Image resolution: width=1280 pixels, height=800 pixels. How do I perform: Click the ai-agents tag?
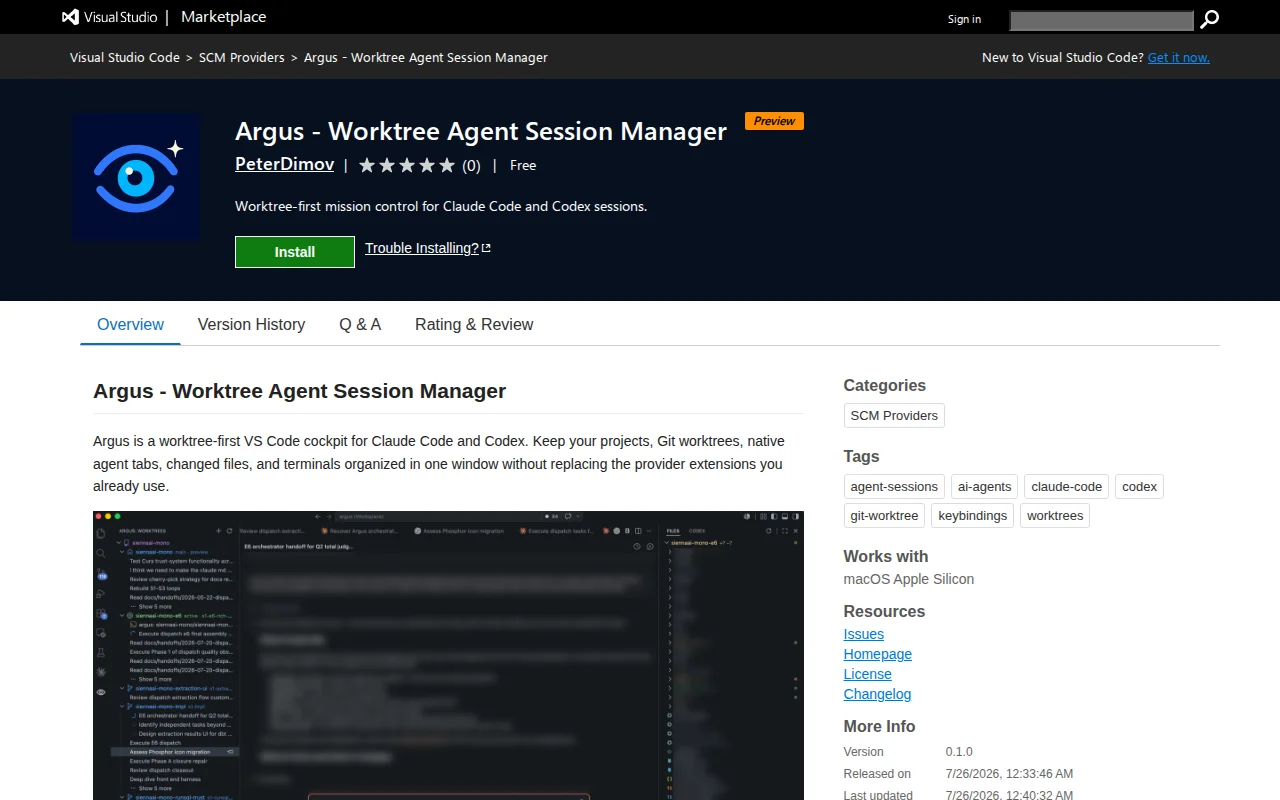tap(984, 487)
